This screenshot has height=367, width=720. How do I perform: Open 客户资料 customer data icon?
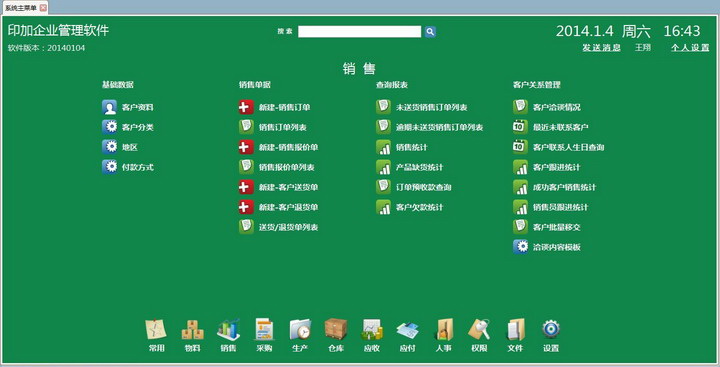pyautogui.click(x=109, y=107)
